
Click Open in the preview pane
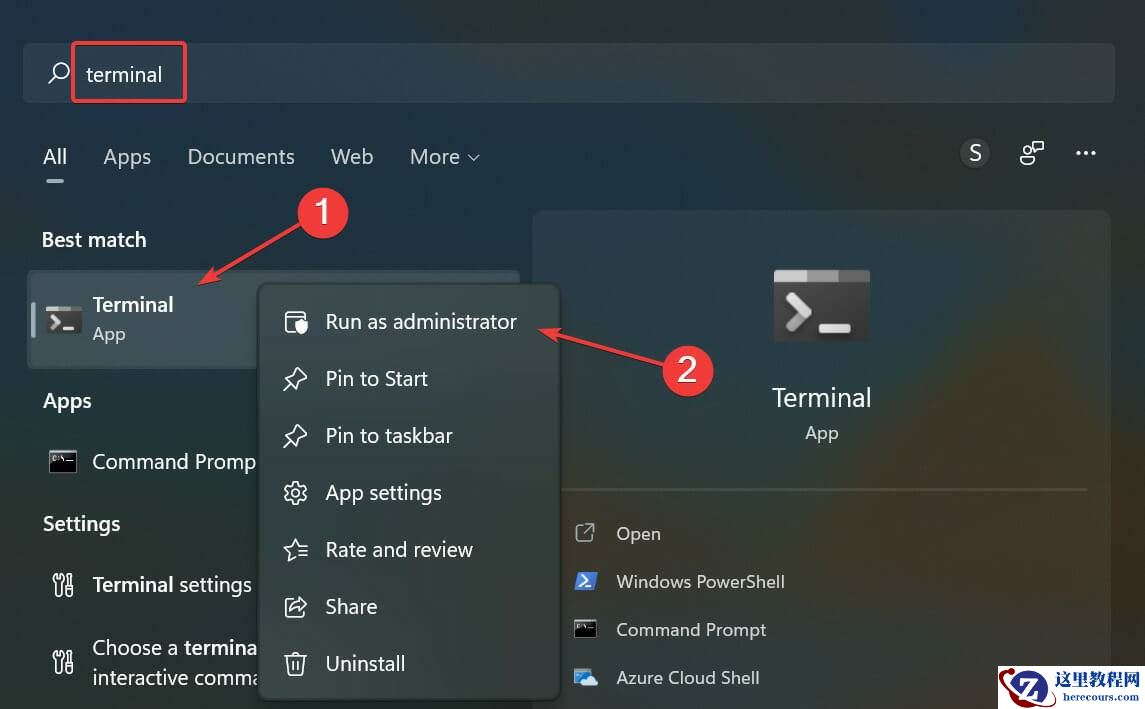point(638,534)
